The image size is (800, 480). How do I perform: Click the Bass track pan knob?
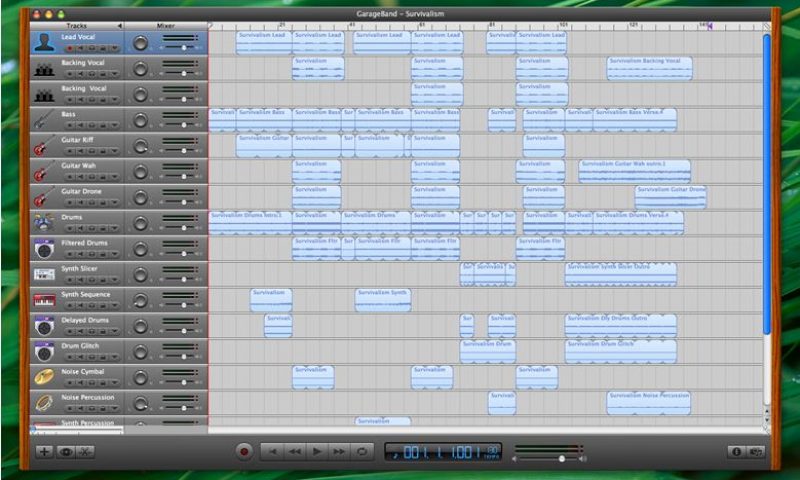tap(140, 120)
